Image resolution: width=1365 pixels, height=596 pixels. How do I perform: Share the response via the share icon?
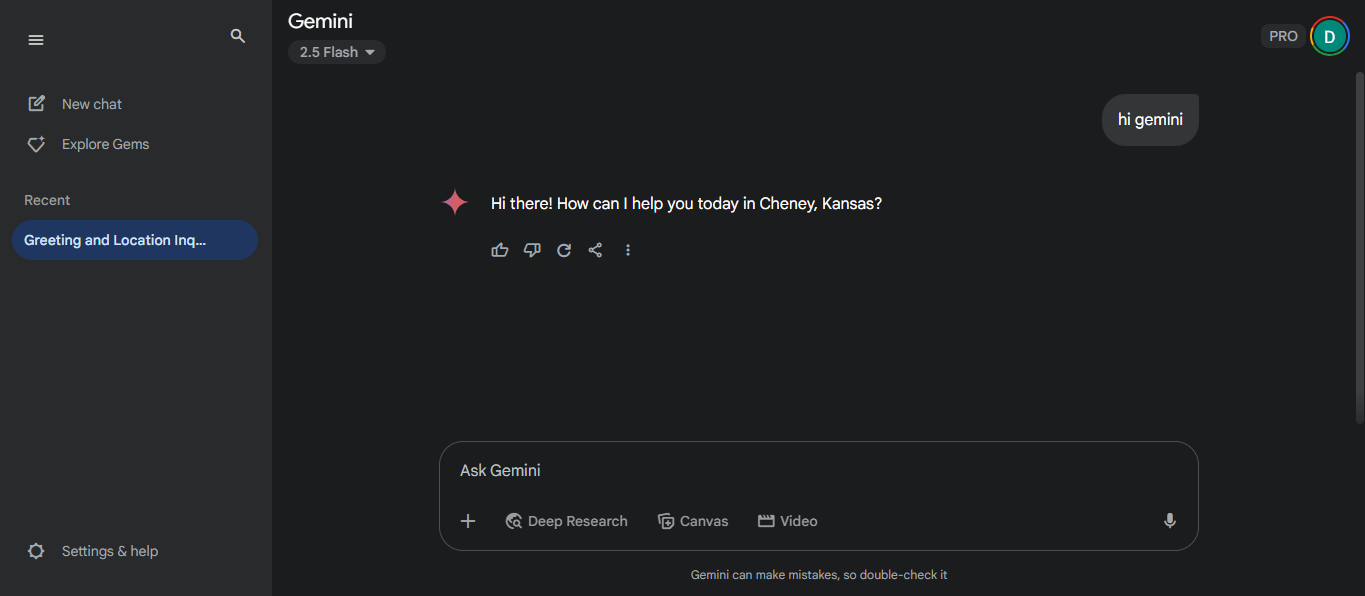pos(596,250)
